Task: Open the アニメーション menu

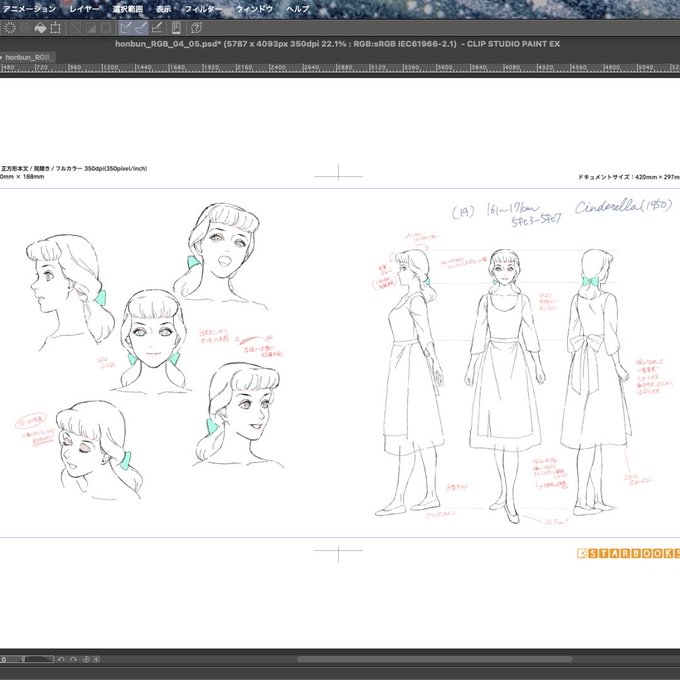Action: (29, 9)
